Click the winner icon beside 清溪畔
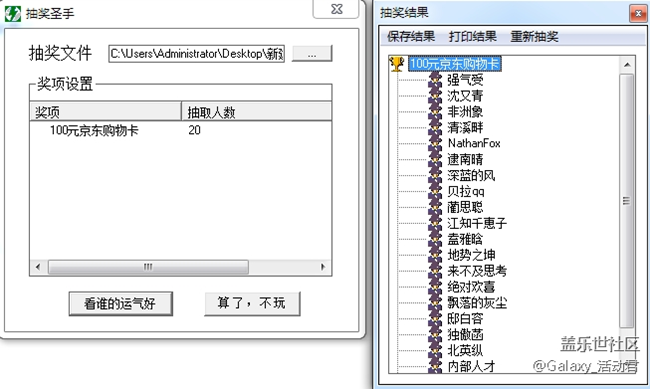 click(435, 127)
